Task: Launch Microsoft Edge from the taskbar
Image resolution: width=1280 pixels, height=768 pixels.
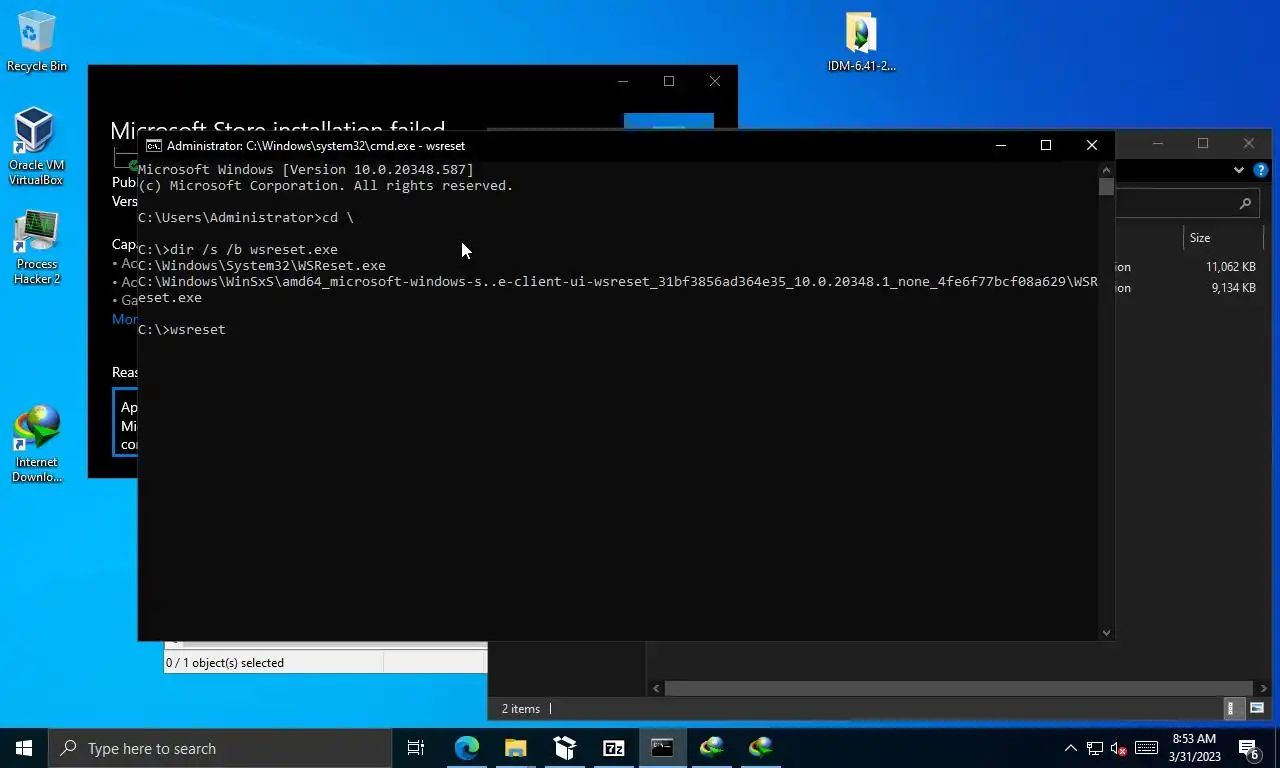Action: pyautogui.click(x=467, y=748)
